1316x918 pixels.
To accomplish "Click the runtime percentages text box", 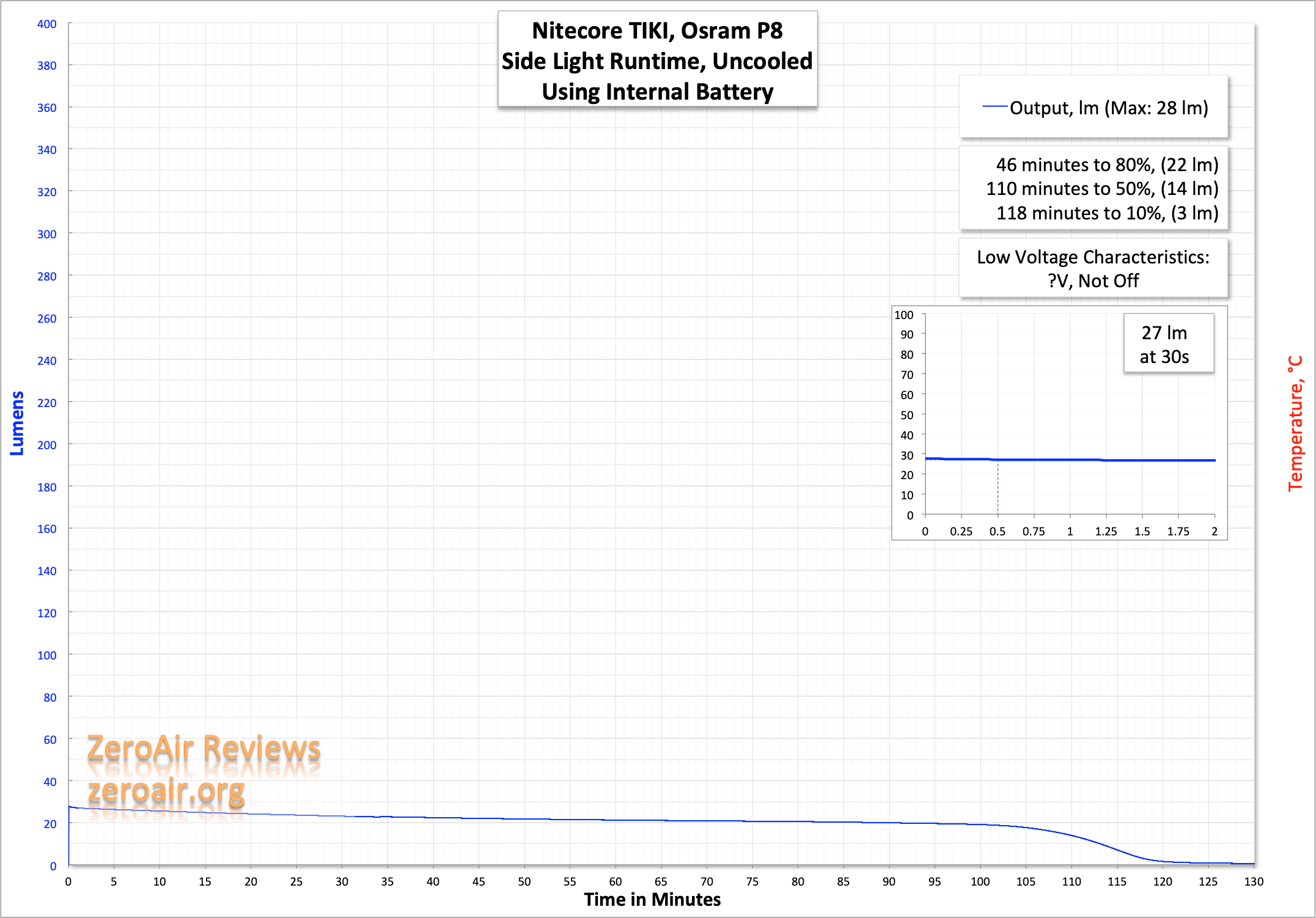I will (1101, 189).
